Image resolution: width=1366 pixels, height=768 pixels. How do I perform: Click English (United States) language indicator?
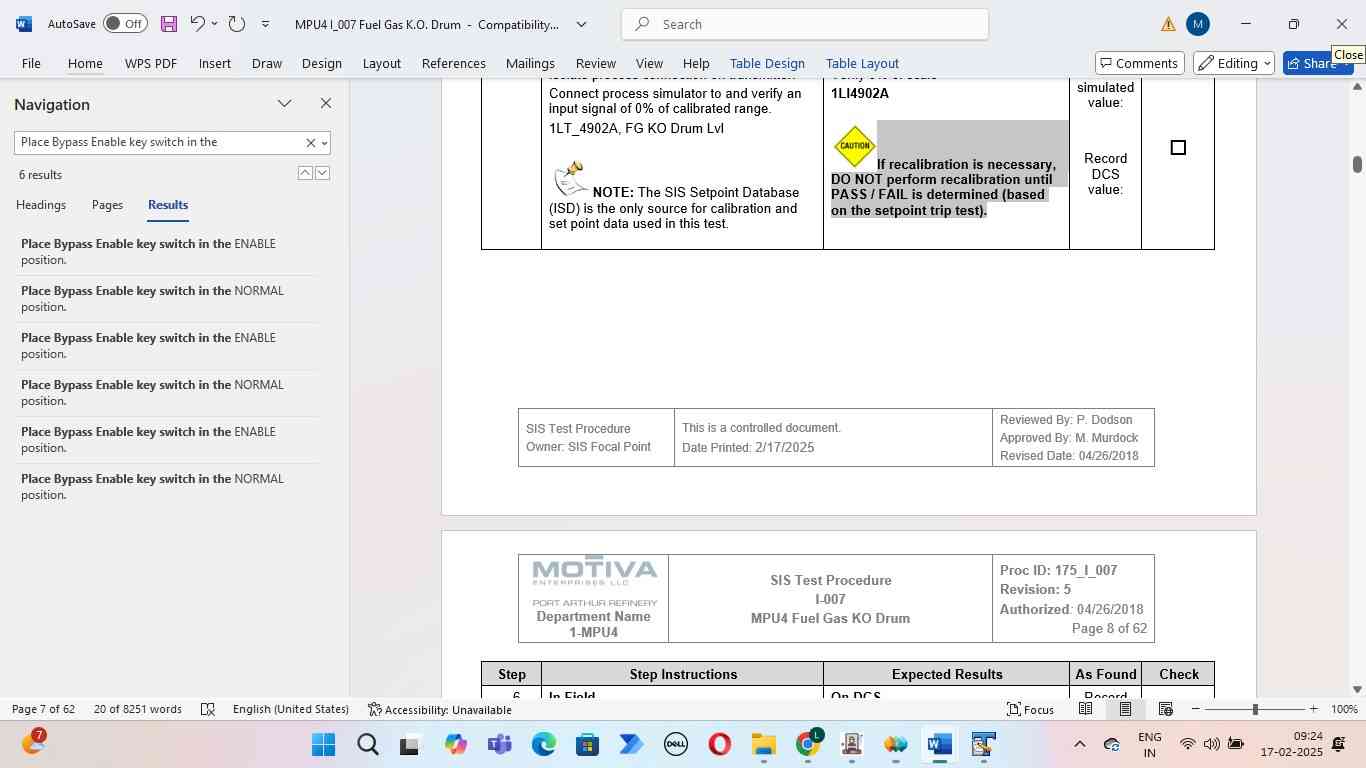tap(291, 709)
